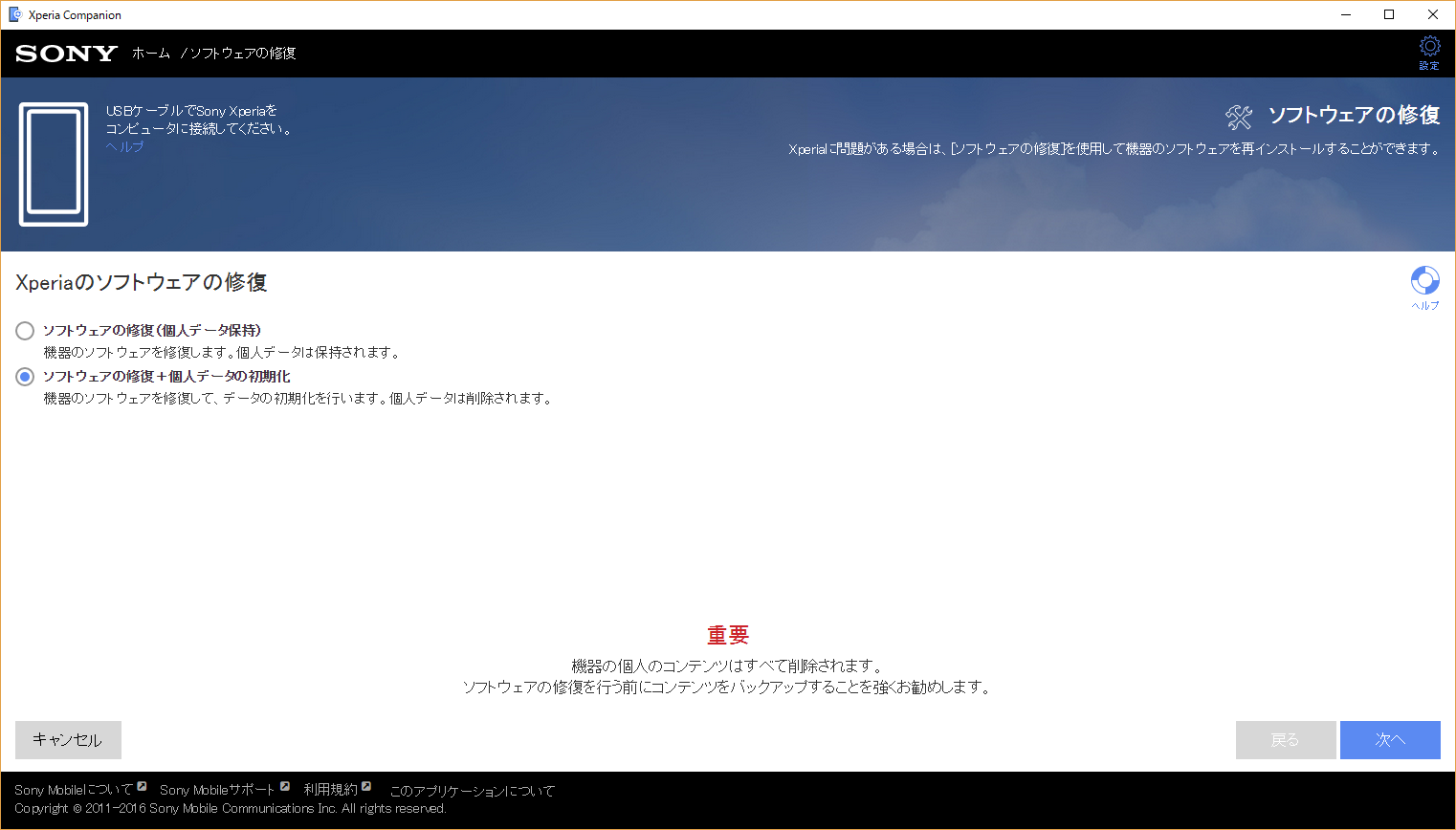Click the software repair tools icon
The height and width of the screenshot is (830, 1456).
[1239, 117]
